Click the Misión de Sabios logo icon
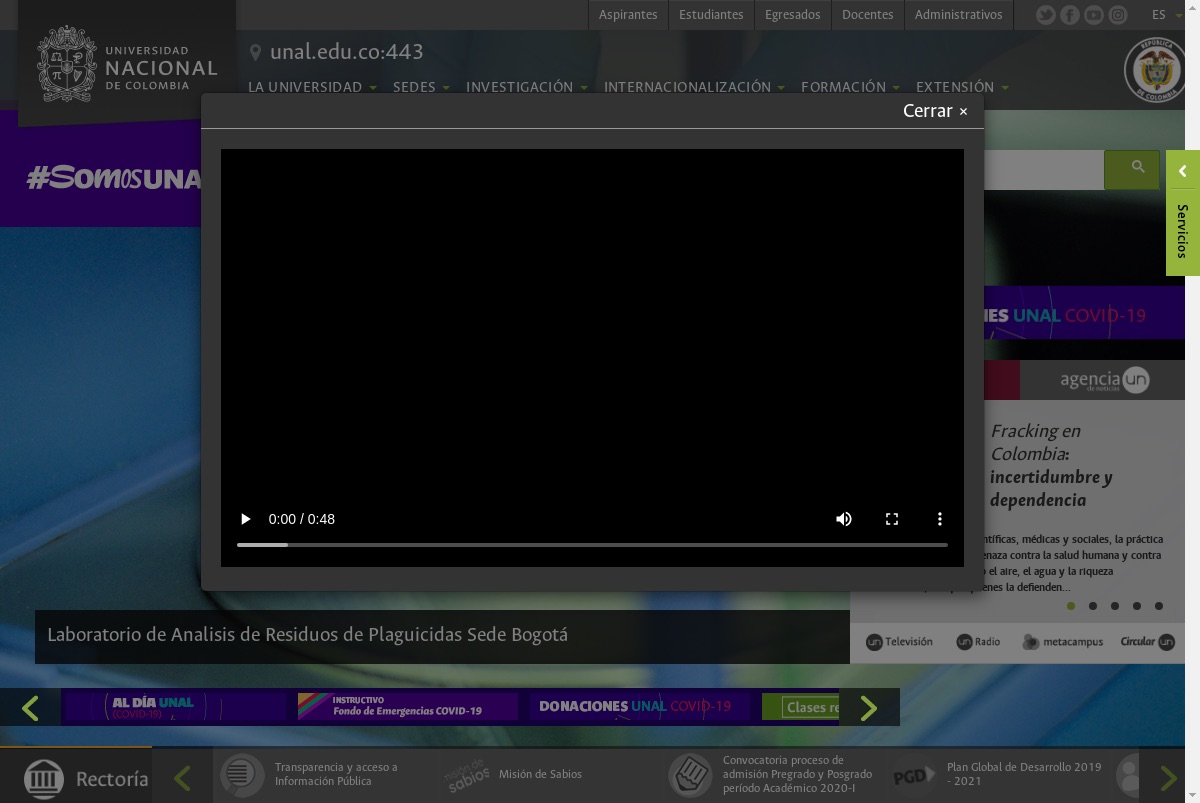The image size is (1200, 803). click(x=467, y=775)
